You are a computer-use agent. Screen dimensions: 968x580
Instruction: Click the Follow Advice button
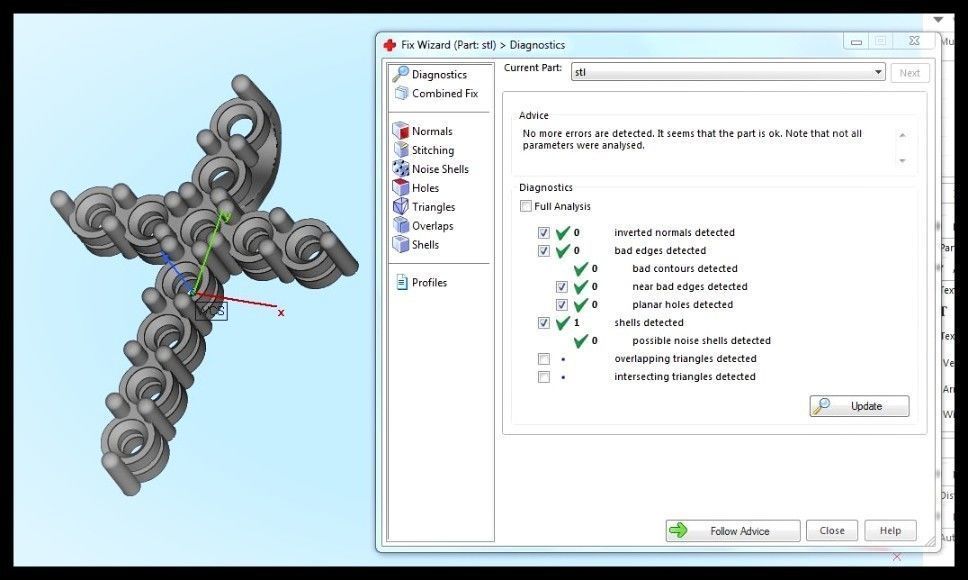click(733, 531)
